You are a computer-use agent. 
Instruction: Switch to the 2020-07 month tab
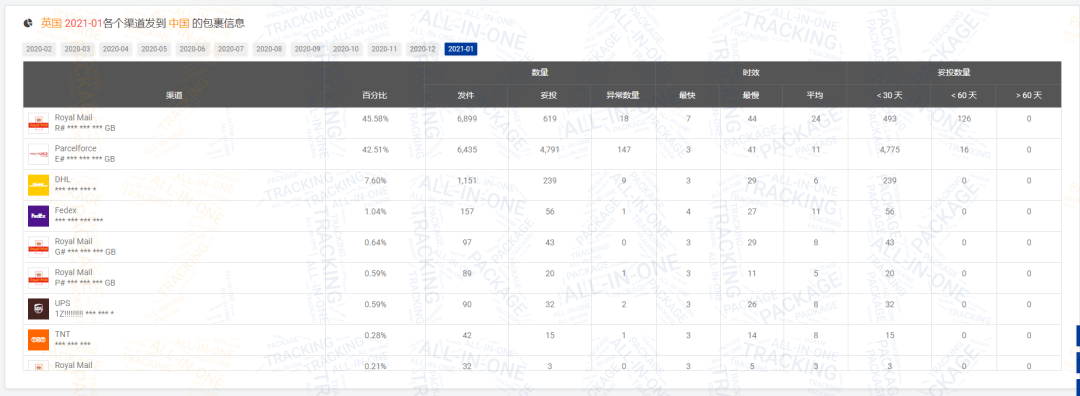[x=231, y=49]
